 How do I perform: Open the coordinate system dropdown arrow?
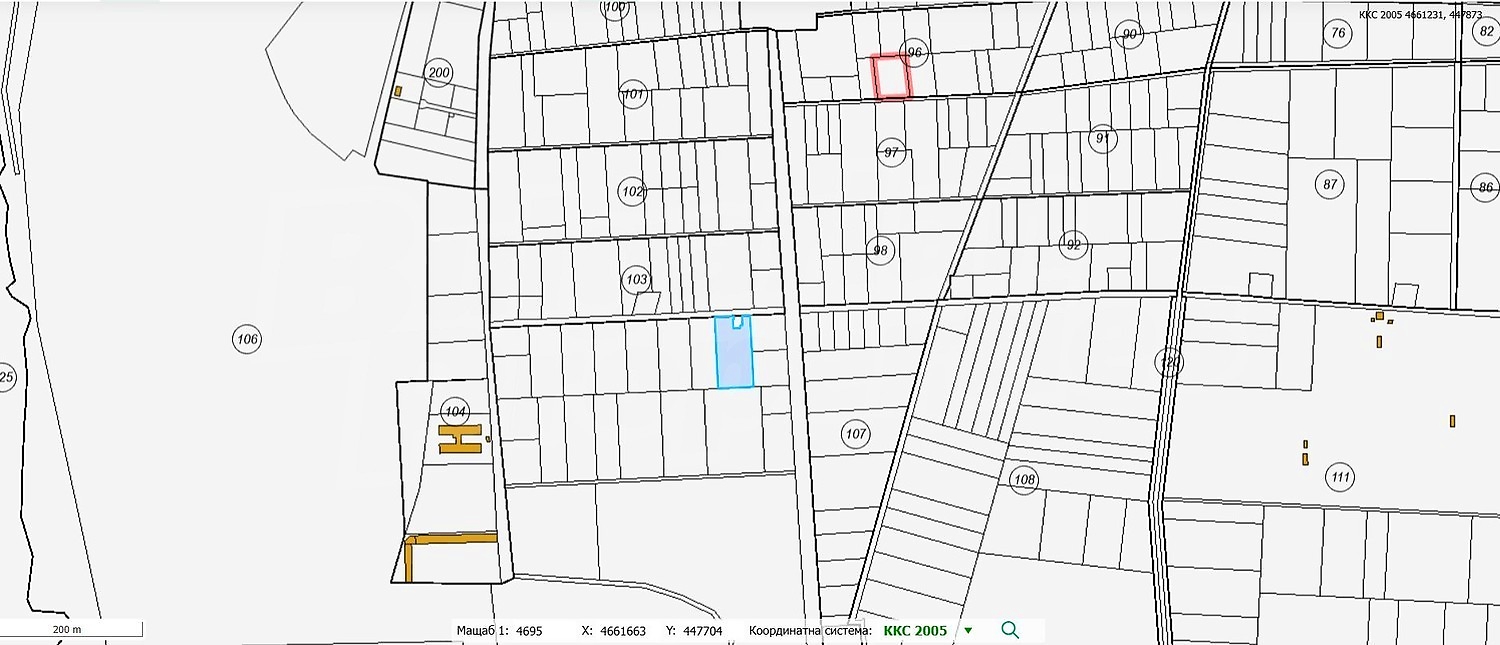coord(967,630)
